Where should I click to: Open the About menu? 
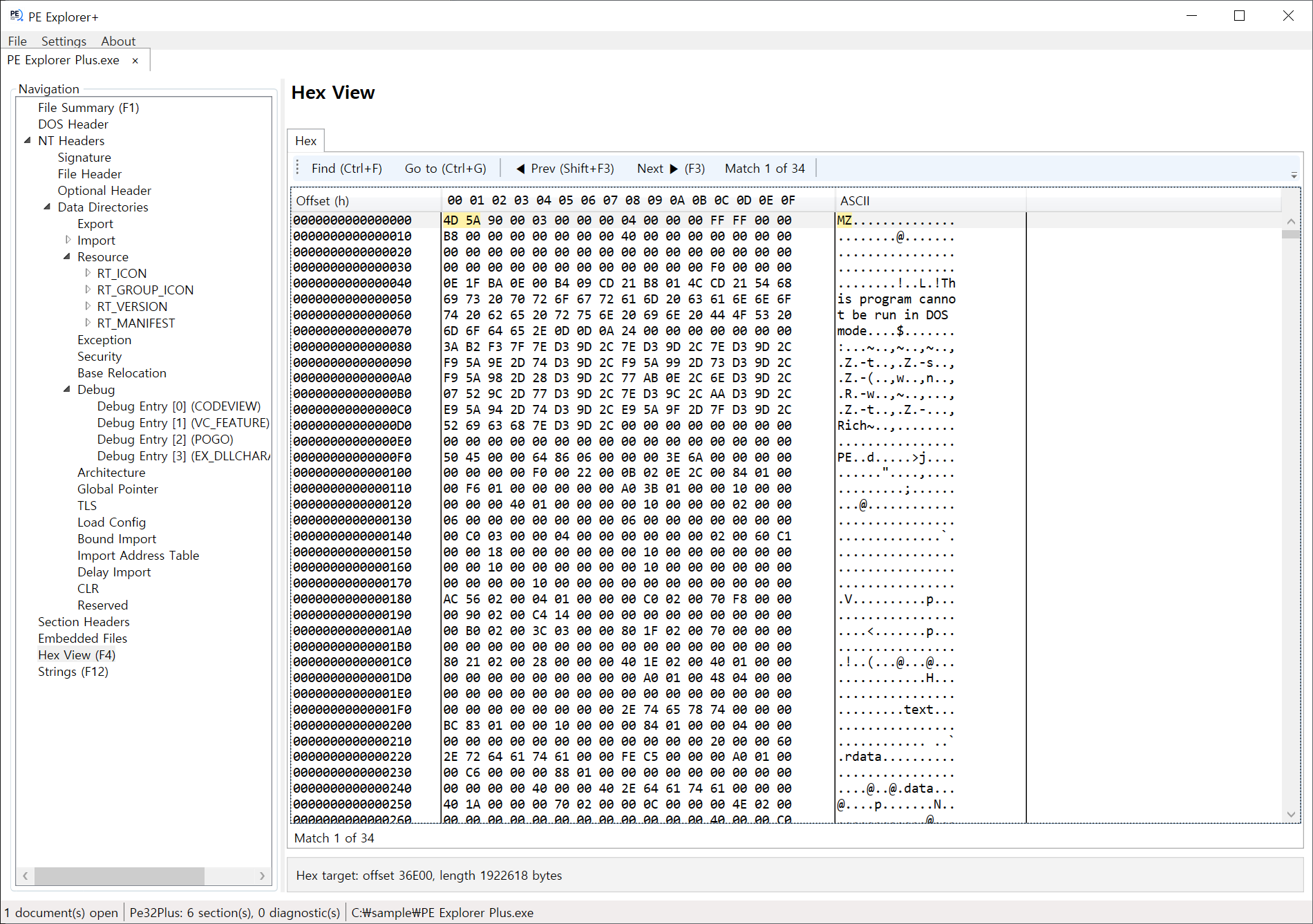pos(118,41)
